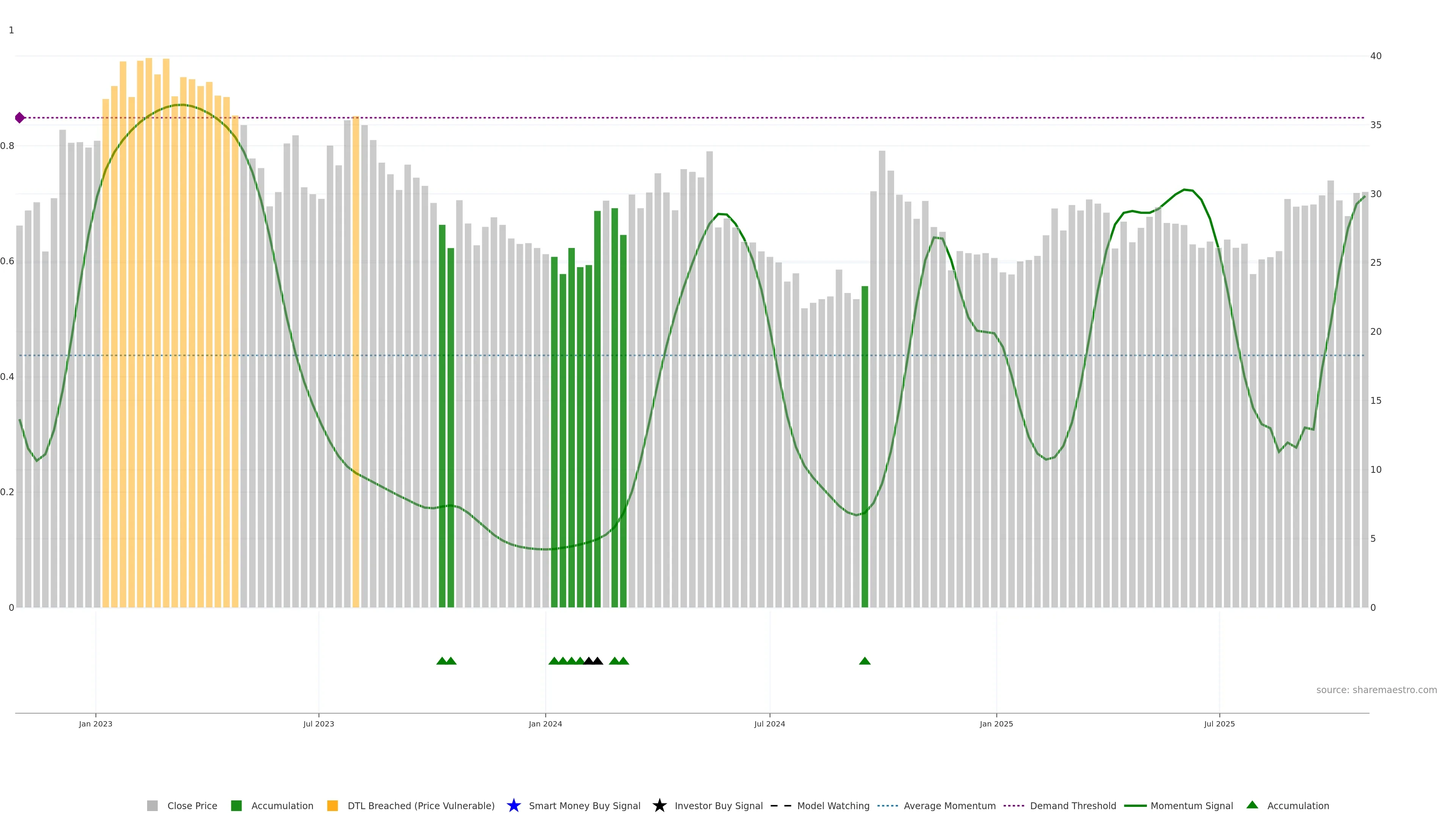Viewport: 1456px width, 819px height.
Task: Click the green Accumulation legend square
Action: 236,805
